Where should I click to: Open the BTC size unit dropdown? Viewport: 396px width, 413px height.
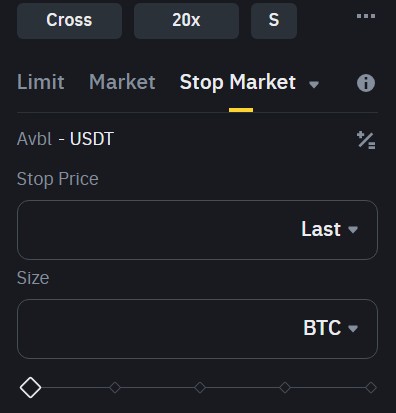coord(330,328)
